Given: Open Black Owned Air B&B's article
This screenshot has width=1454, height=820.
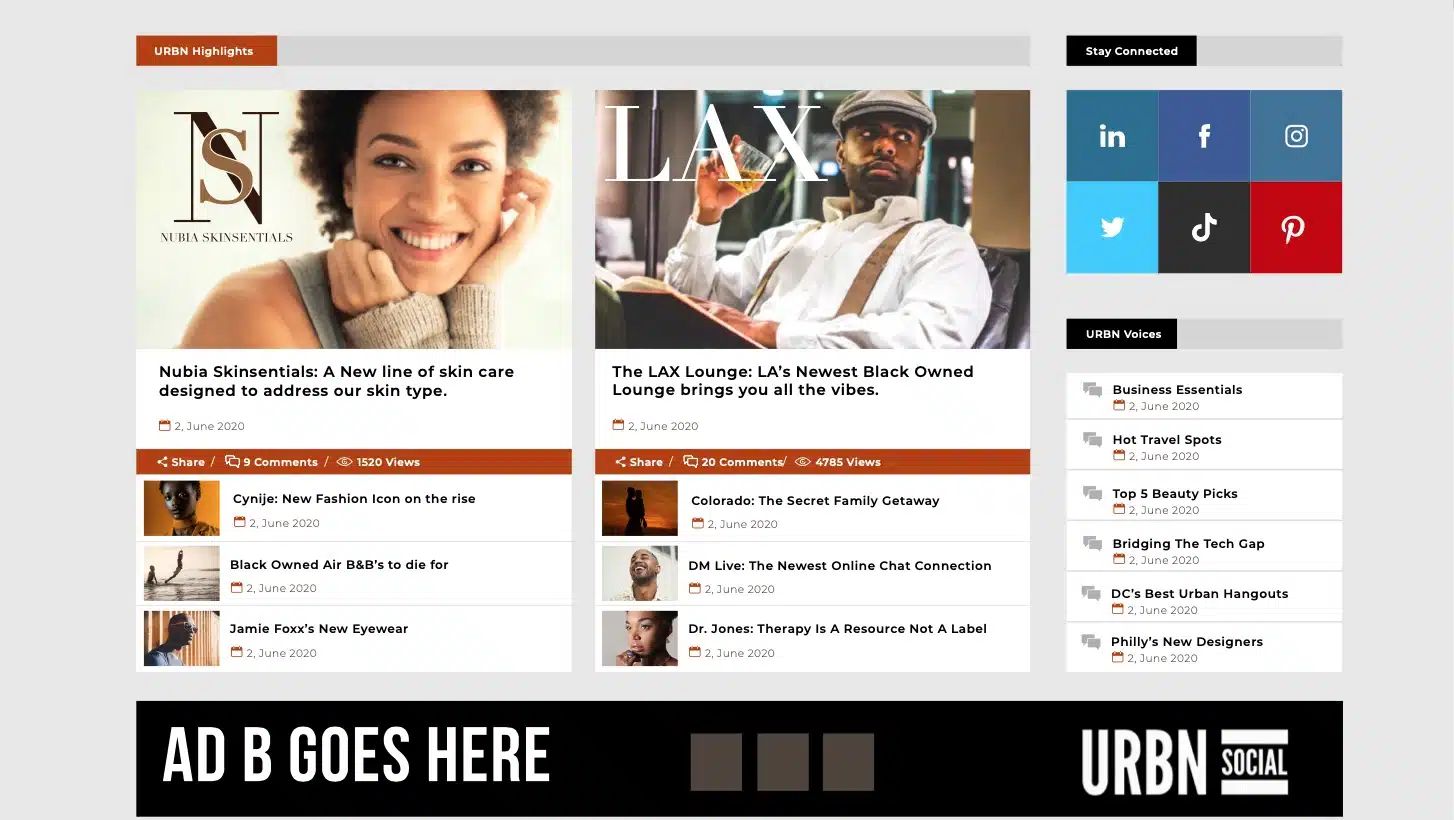Looking at the screenshot, I should 339,565.
